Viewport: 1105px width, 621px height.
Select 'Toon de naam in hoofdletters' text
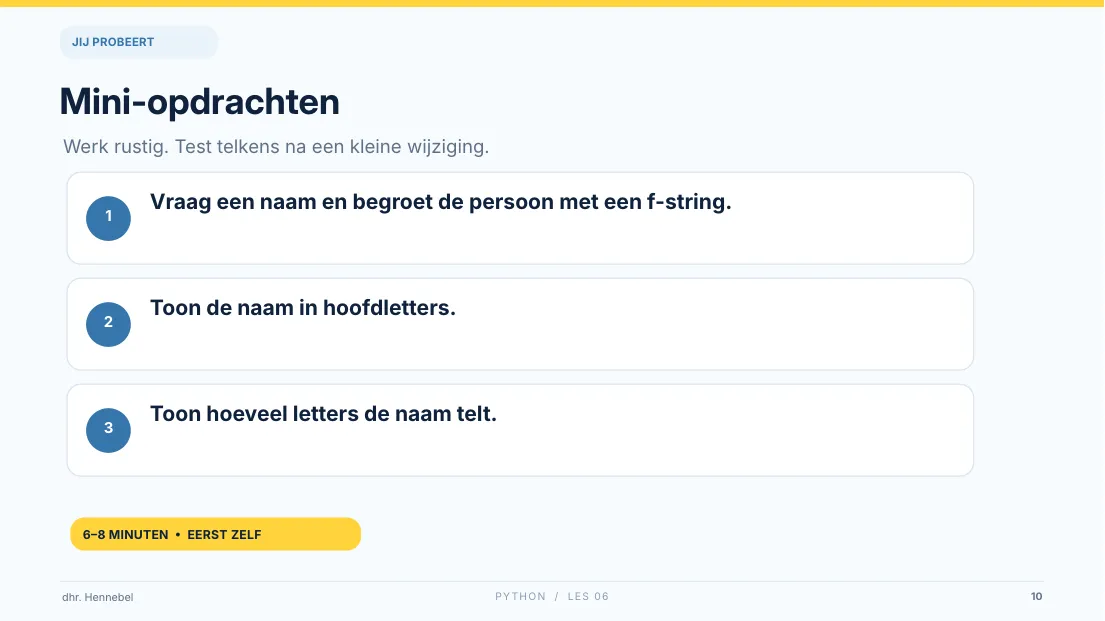(302, 308)
